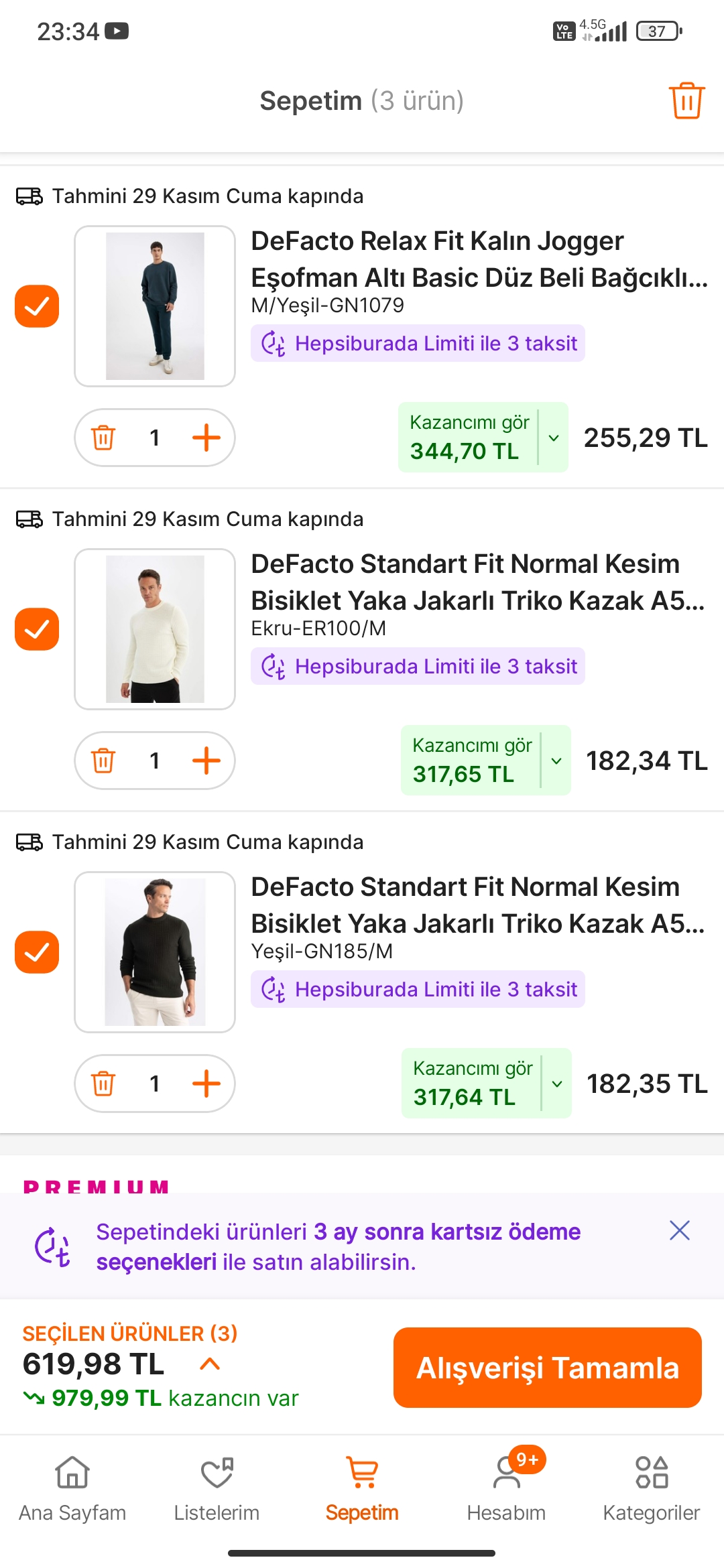
Task: Go to the Hesabım tab
Action: coord(506,1484)
